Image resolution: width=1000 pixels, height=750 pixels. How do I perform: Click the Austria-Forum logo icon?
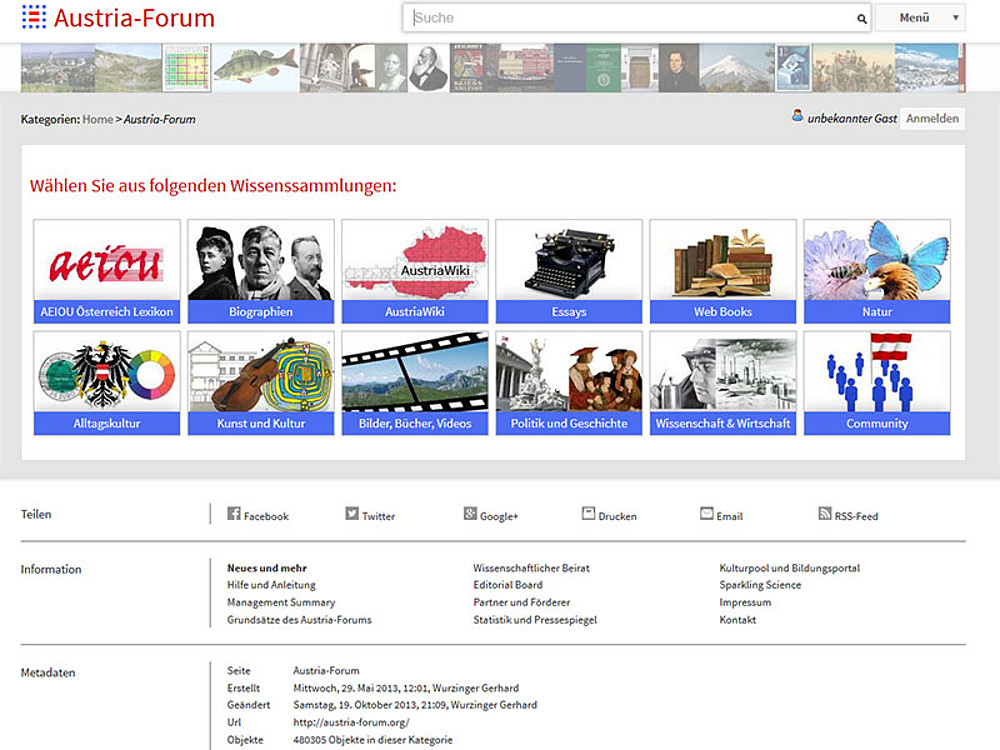(x=34, y=17)
